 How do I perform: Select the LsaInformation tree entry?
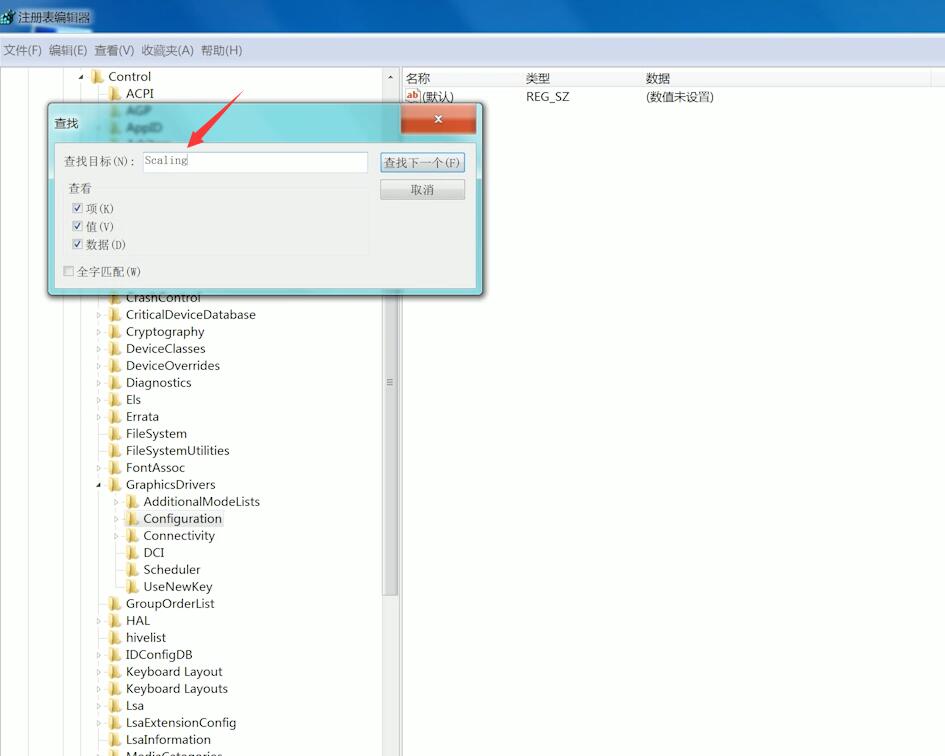coord(168,740)
